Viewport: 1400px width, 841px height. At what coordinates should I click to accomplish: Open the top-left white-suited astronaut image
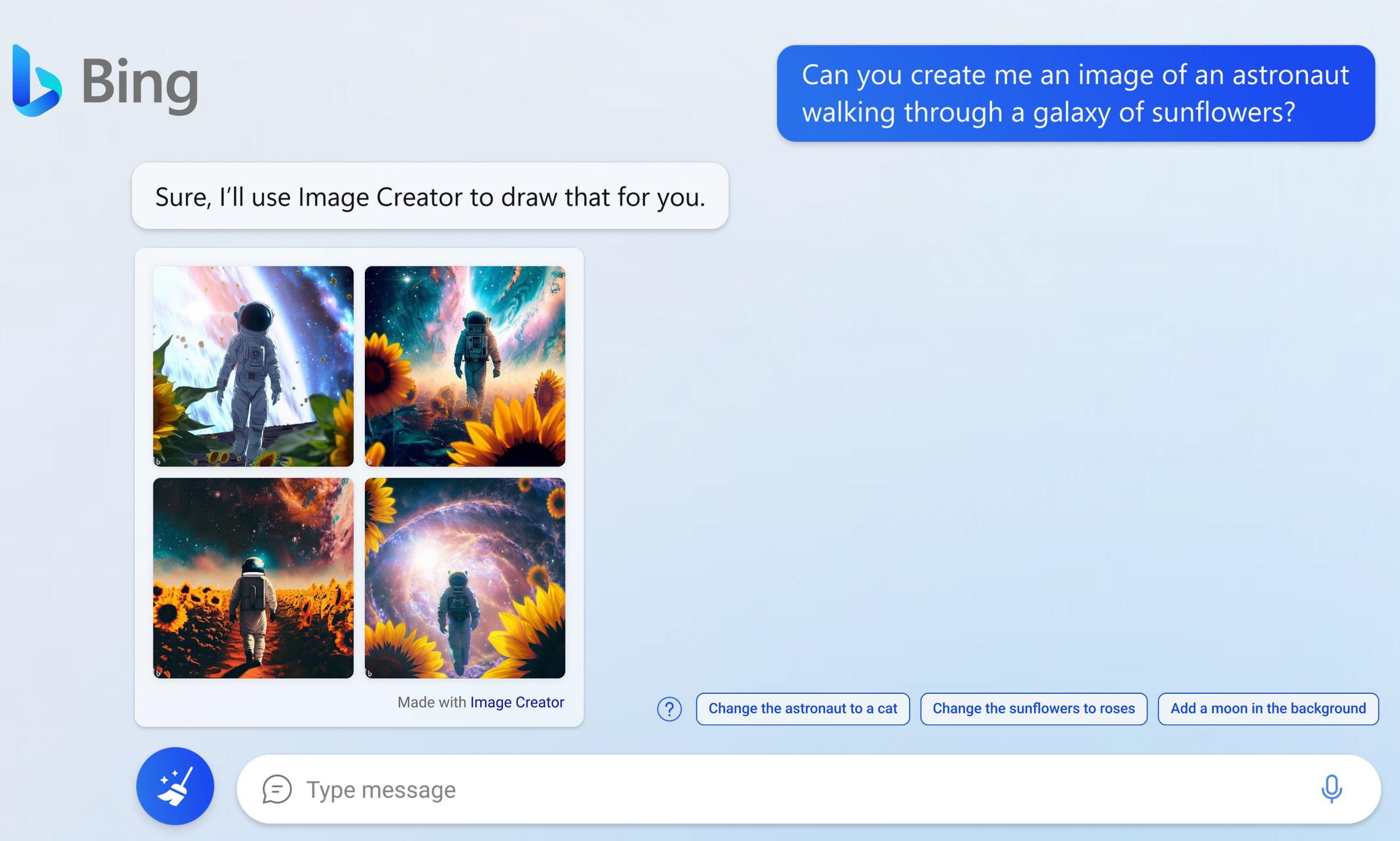253,366
